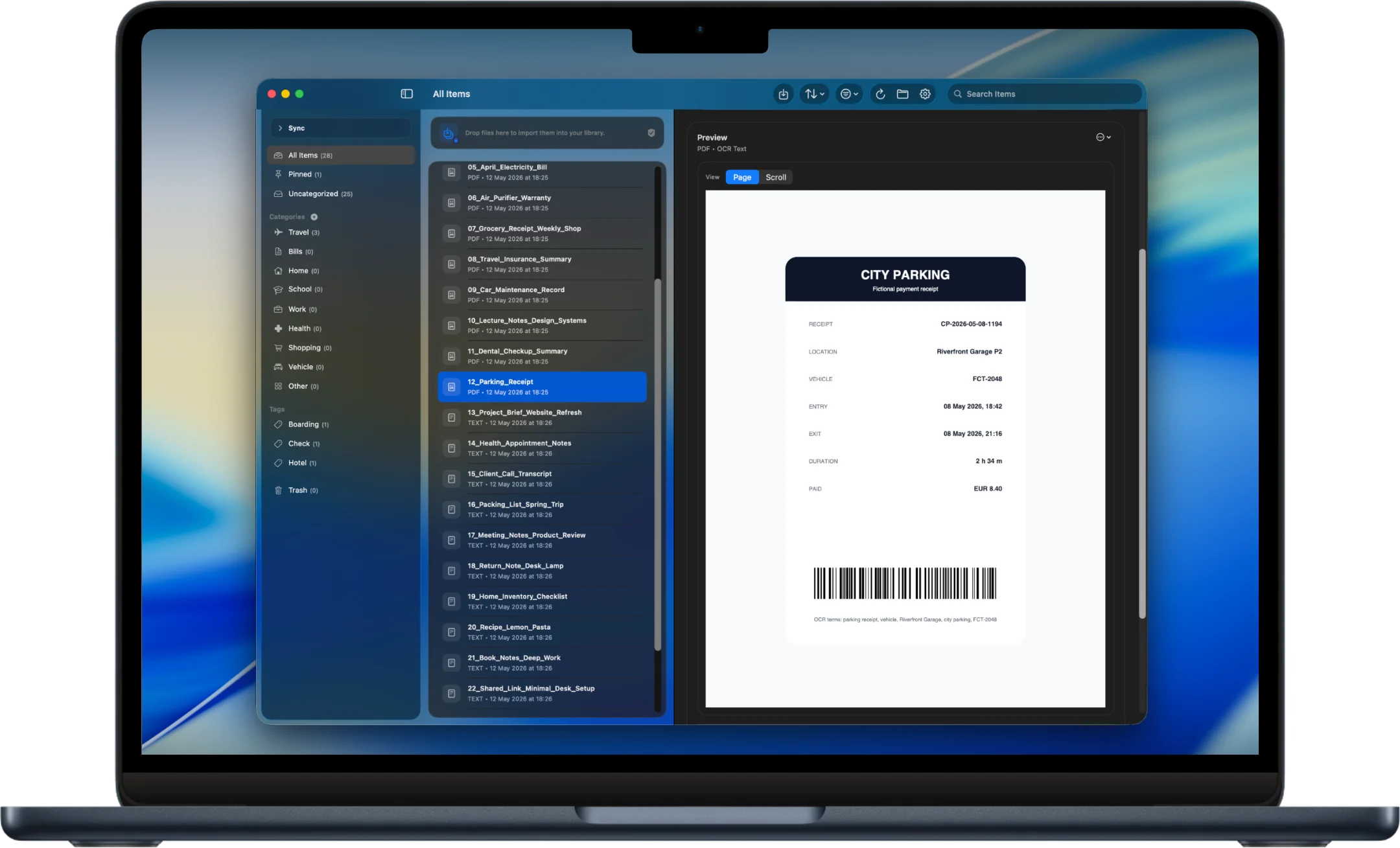
Task: Select 10_Lecture_Notes_Design_Systems item
Action: [542, 325]
